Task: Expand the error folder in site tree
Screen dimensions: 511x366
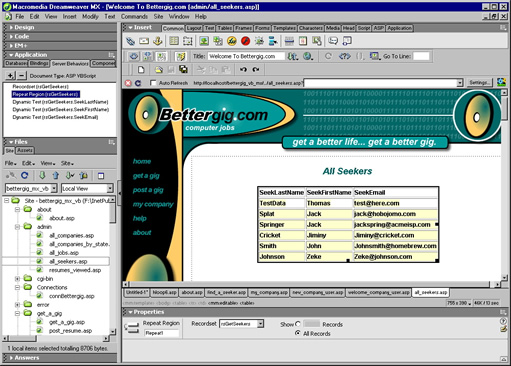Action: click(17, 305)
